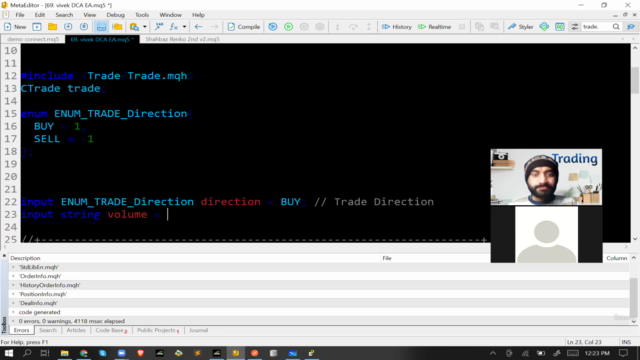Open the Articles tab in Toolbox
640x360 pixels.
coord(76,330)
